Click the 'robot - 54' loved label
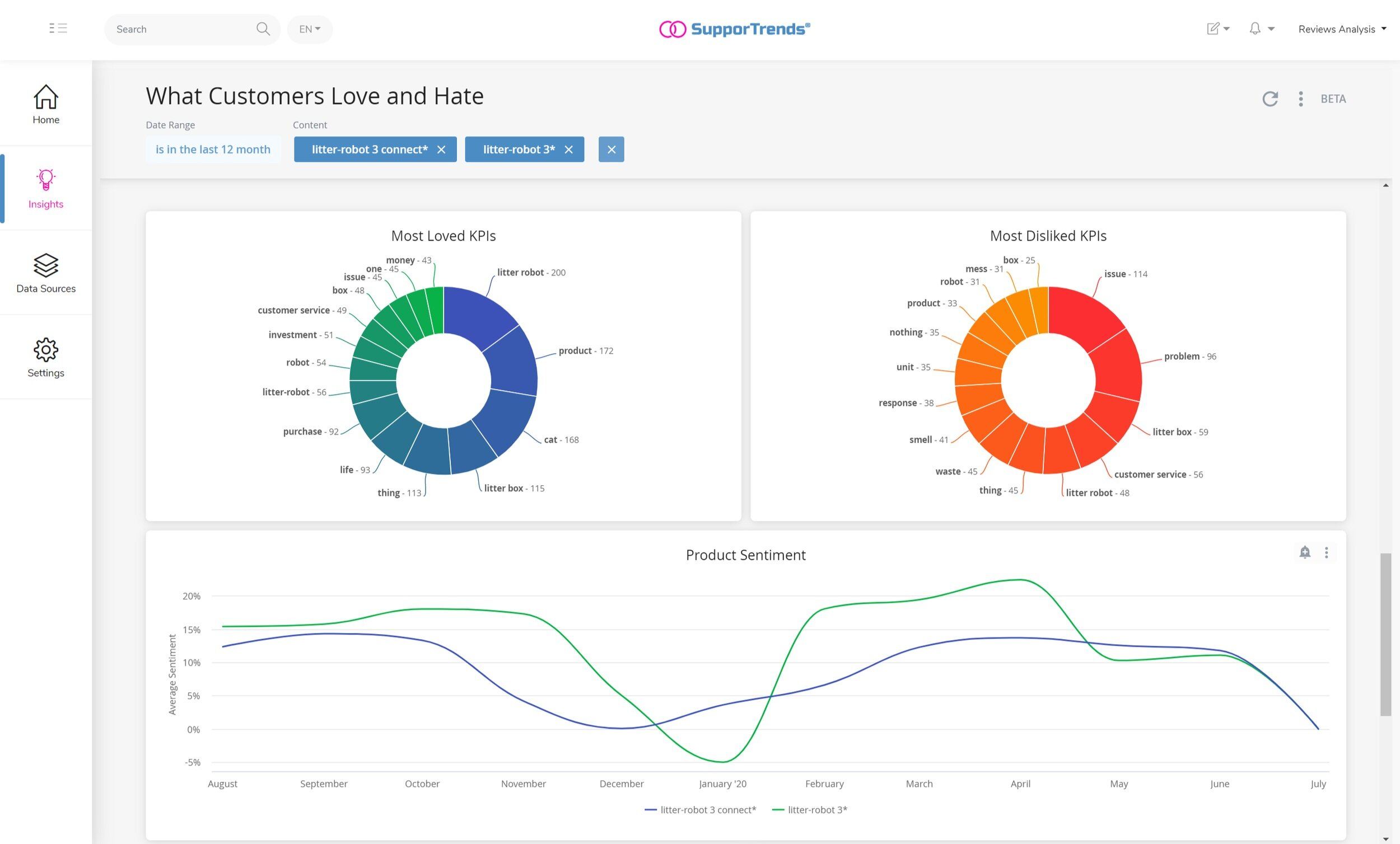The height and width of the screenshot is (844, 1400). point(306,362)
